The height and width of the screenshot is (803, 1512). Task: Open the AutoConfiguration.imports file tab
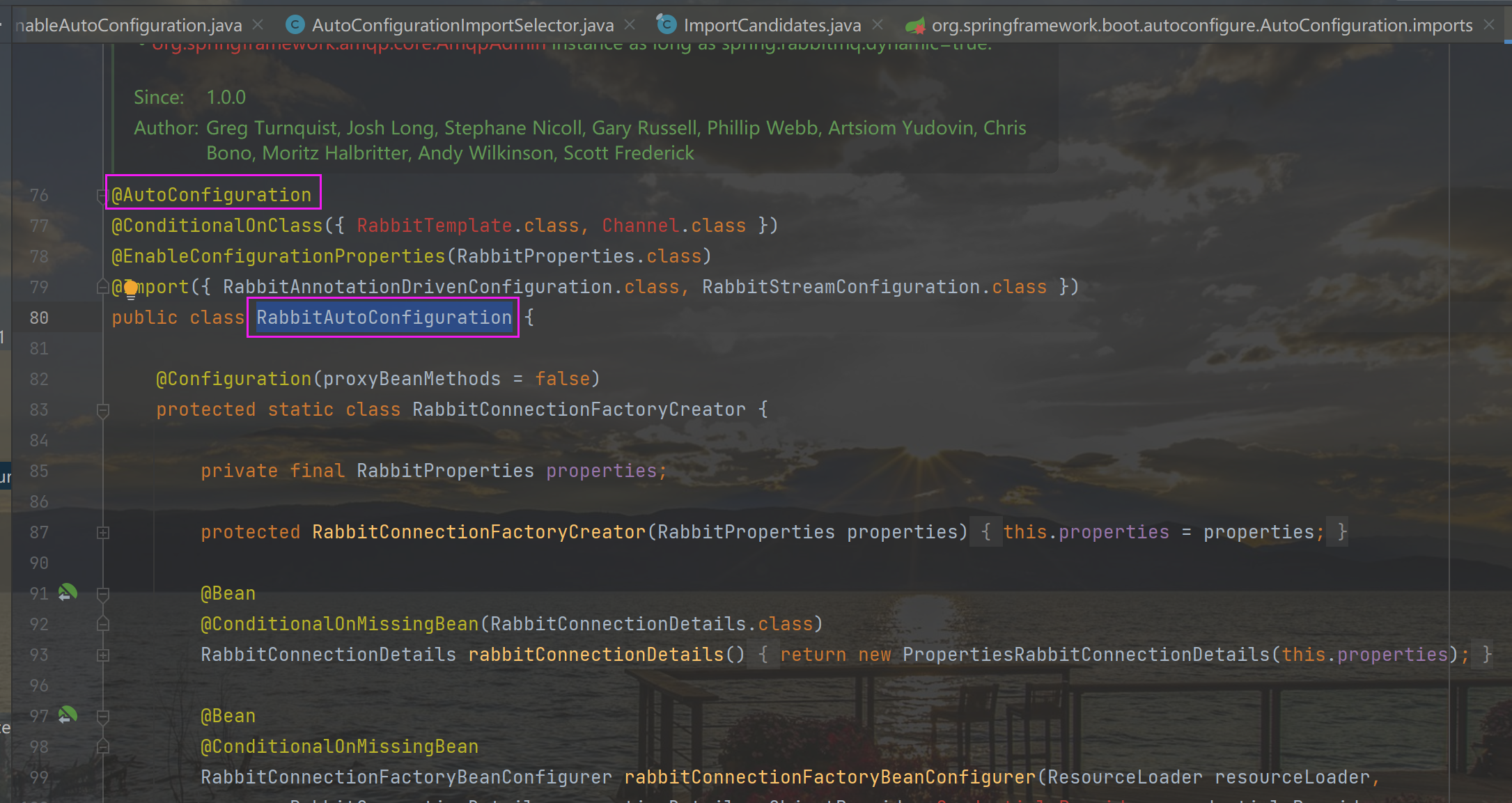click(1202, 25)
